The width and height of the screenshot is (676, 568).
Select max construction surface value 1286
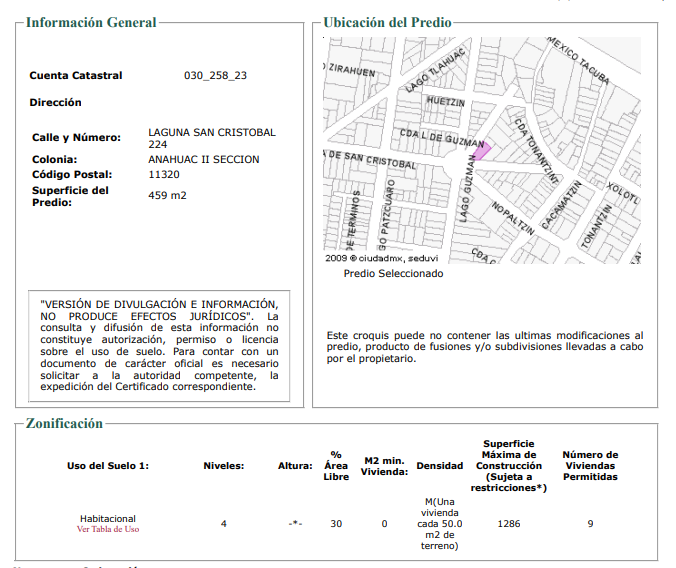509,524
